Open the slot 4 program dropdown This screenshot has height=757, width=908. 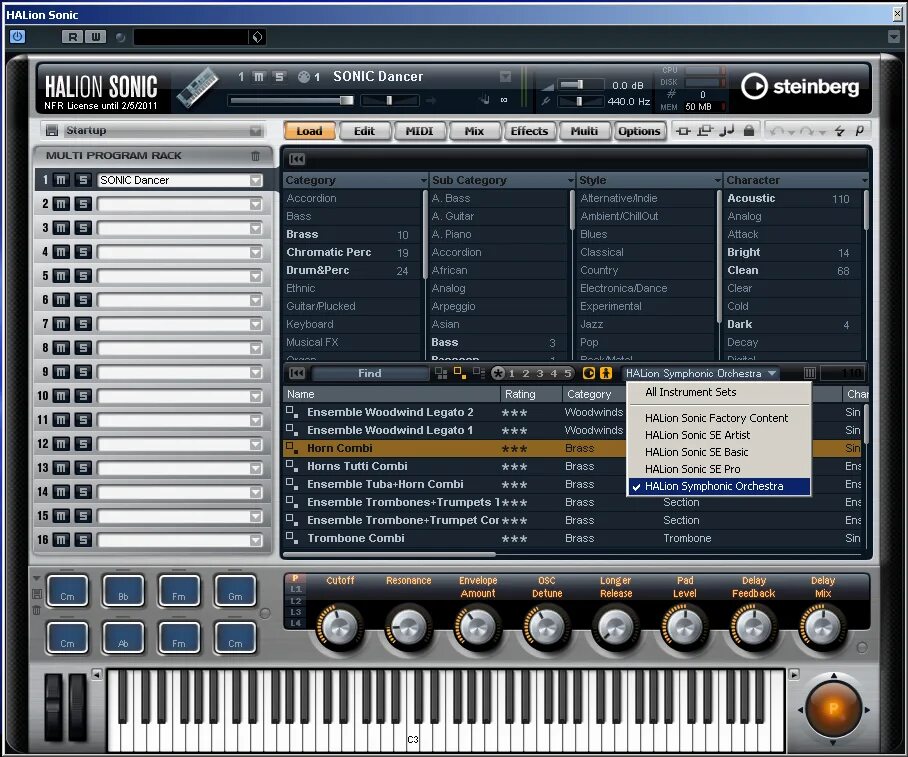pos(255,253)
